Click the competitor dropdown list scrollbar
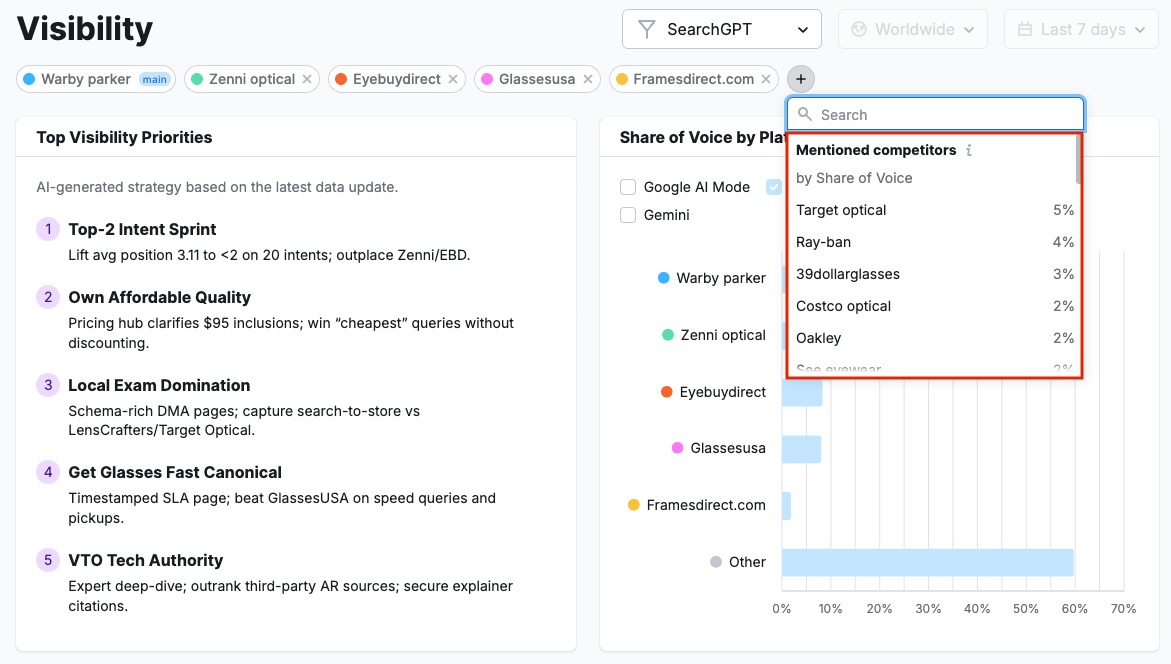This screenshot has width=1171, height=664. coord(1078,160)
